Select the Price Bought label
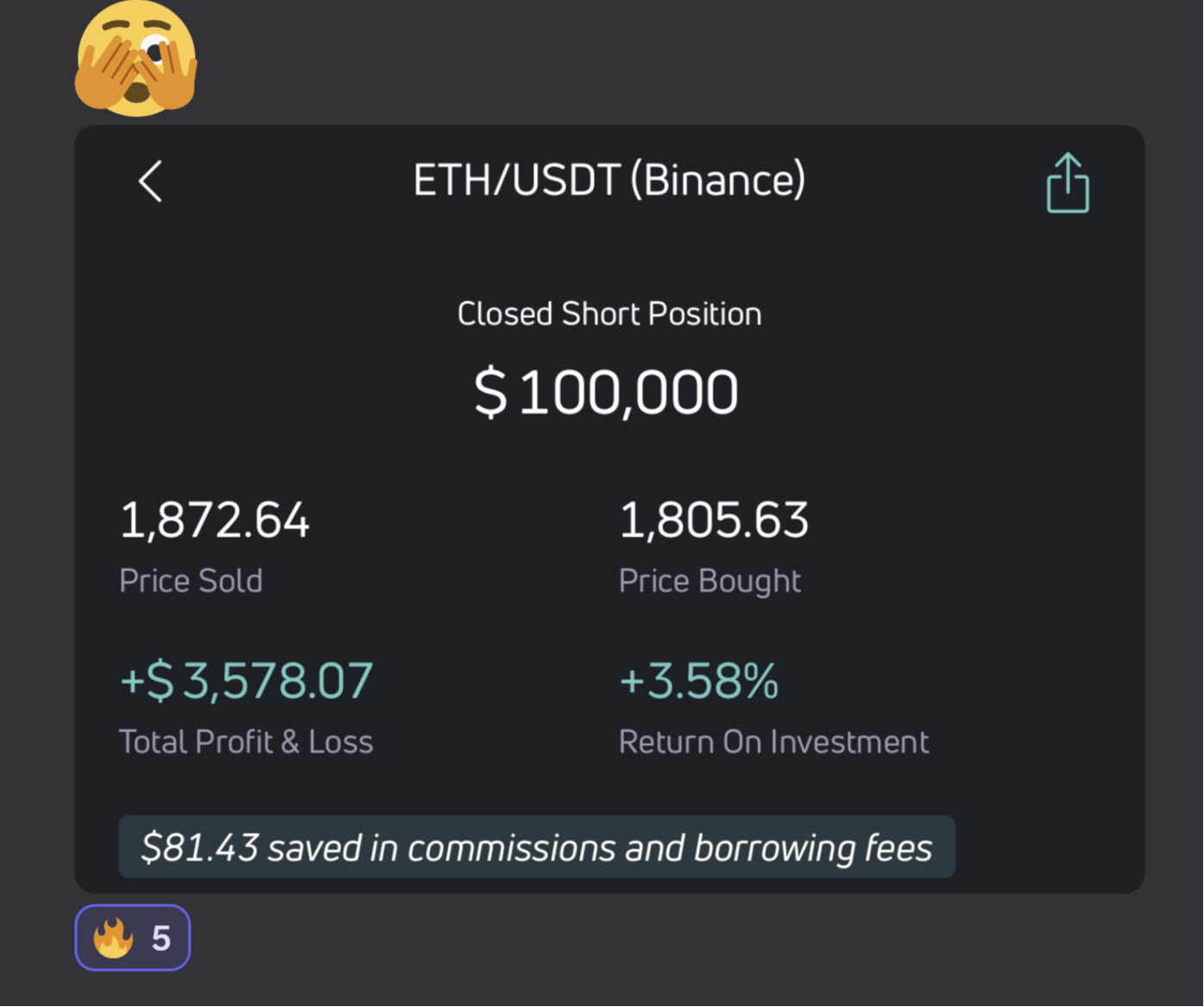The width and height of the screenshot is (1204, 1007). [x=710, y=581]
